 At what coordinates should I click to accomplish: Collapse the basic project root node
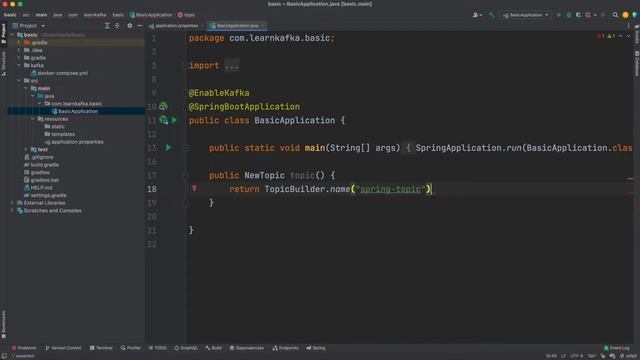12,35
